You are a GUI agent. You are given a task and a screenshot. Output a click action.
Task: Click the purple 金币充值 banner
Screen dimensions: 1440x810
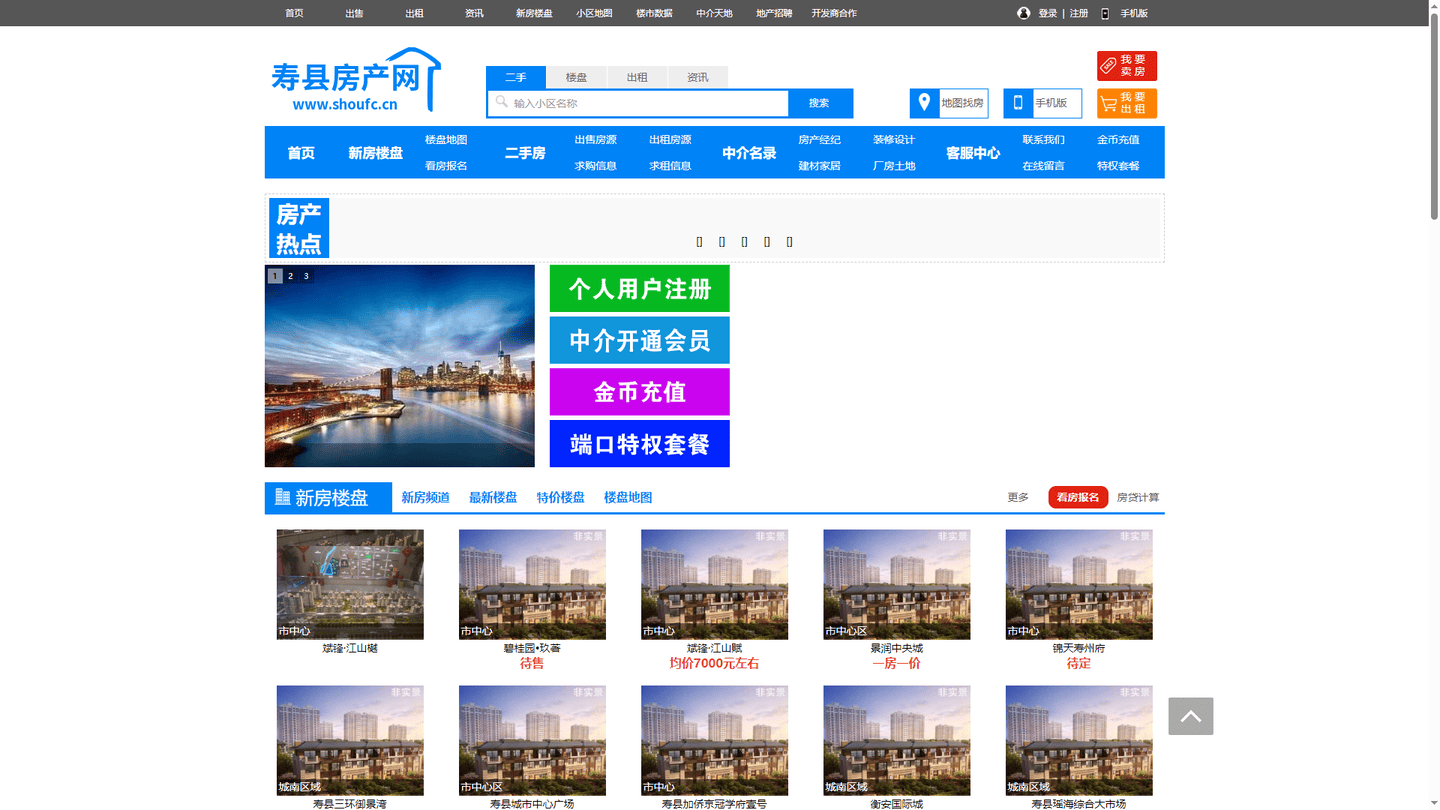[x=639, y=392]
